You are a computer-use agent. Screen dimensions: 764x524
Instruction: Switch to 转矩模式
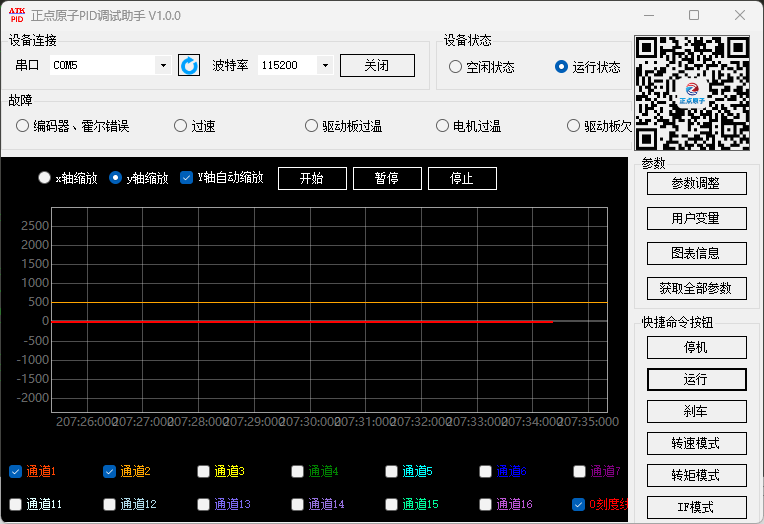pyautogui.click(x=697, y=475)
